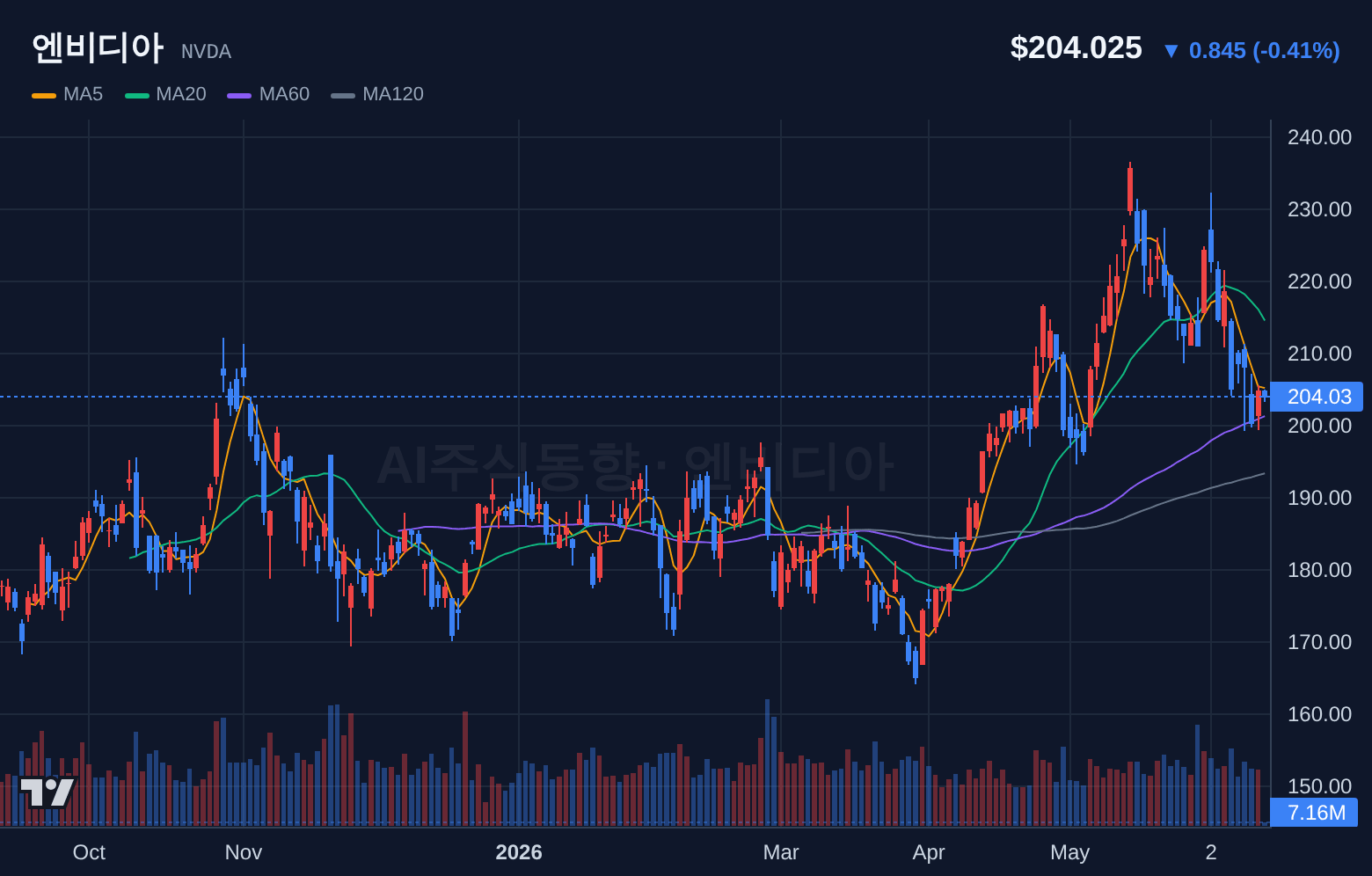This screenshot has height=876, width=1372.
Task: Click the Mar time axis label
Action: point(781,852)
